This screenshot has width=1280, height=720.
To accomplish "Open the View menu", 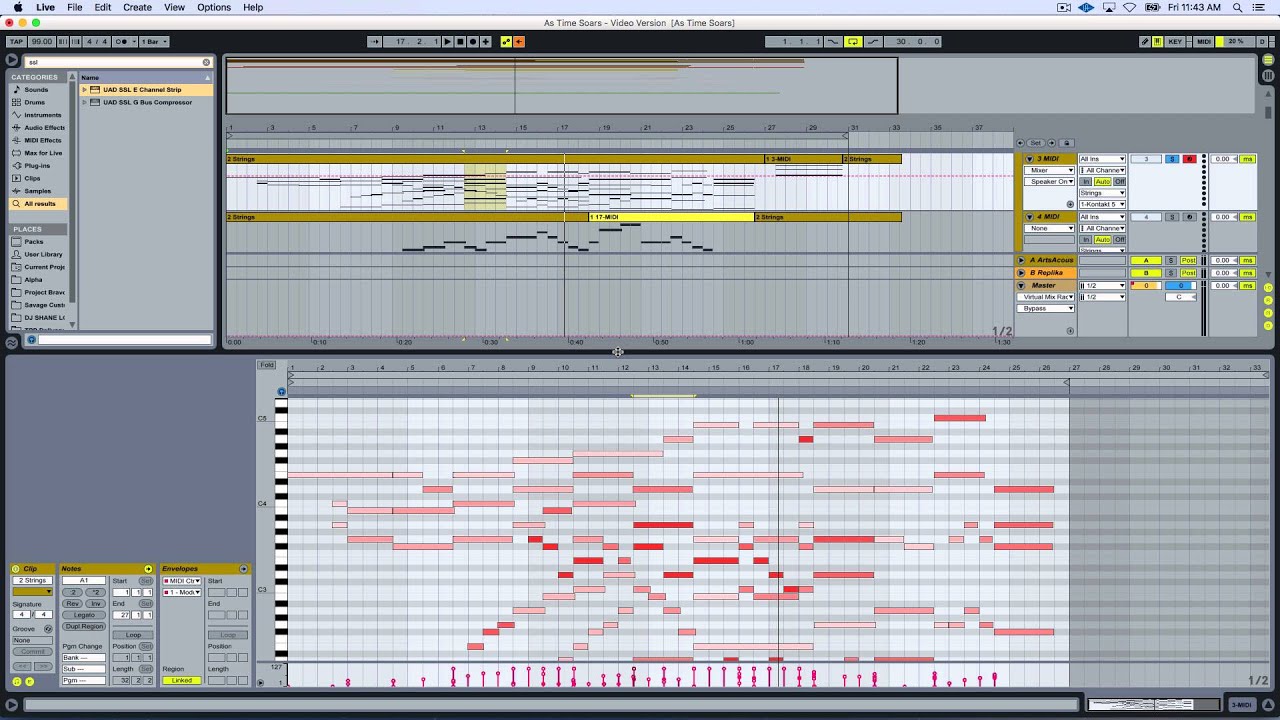I will (x=174, y=7).
